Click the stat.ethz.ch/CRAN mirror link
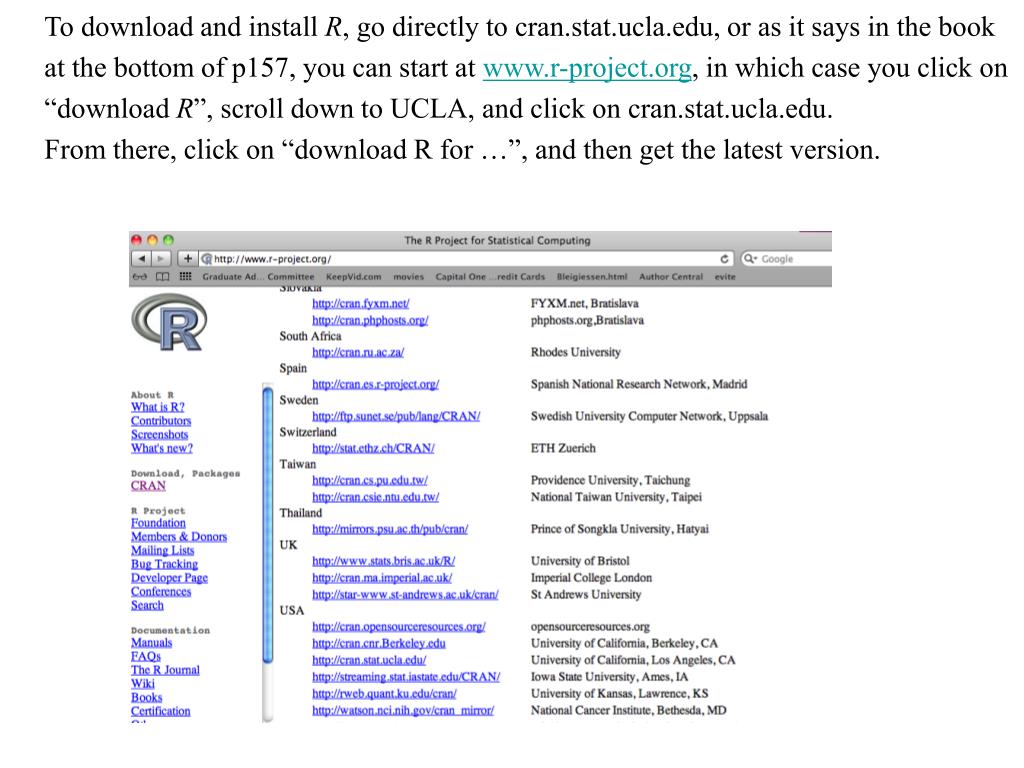This screenshot has width=1024, height=768. click(x=373, y=448)
